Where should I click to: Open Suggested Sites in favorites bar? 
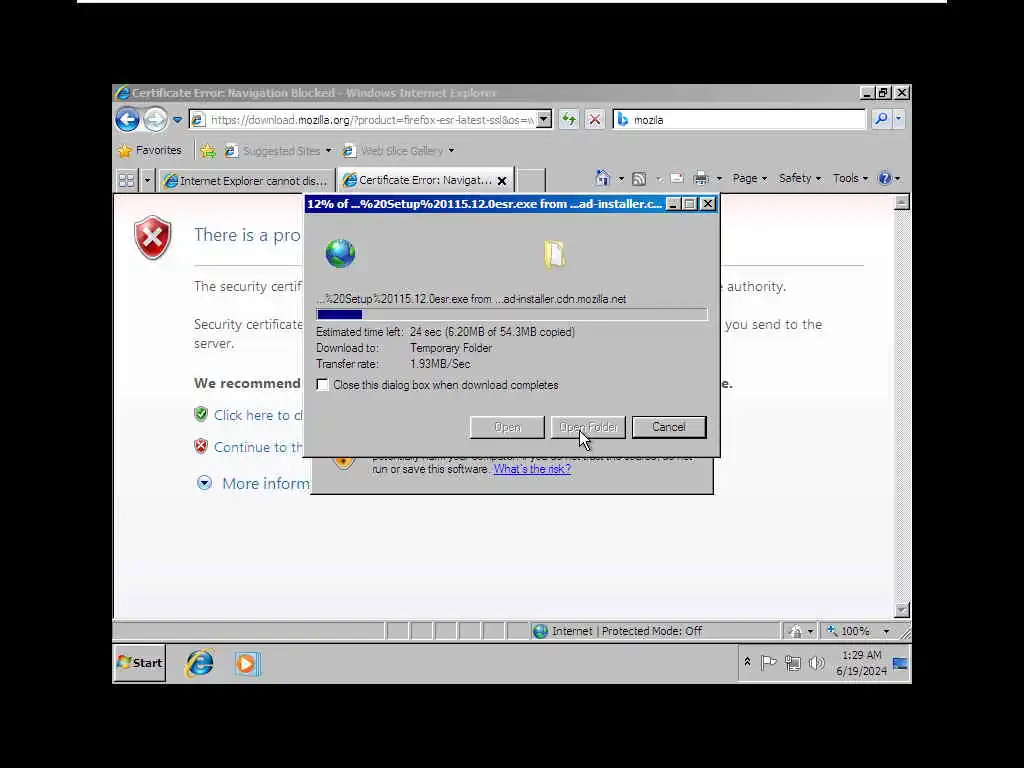278,152
